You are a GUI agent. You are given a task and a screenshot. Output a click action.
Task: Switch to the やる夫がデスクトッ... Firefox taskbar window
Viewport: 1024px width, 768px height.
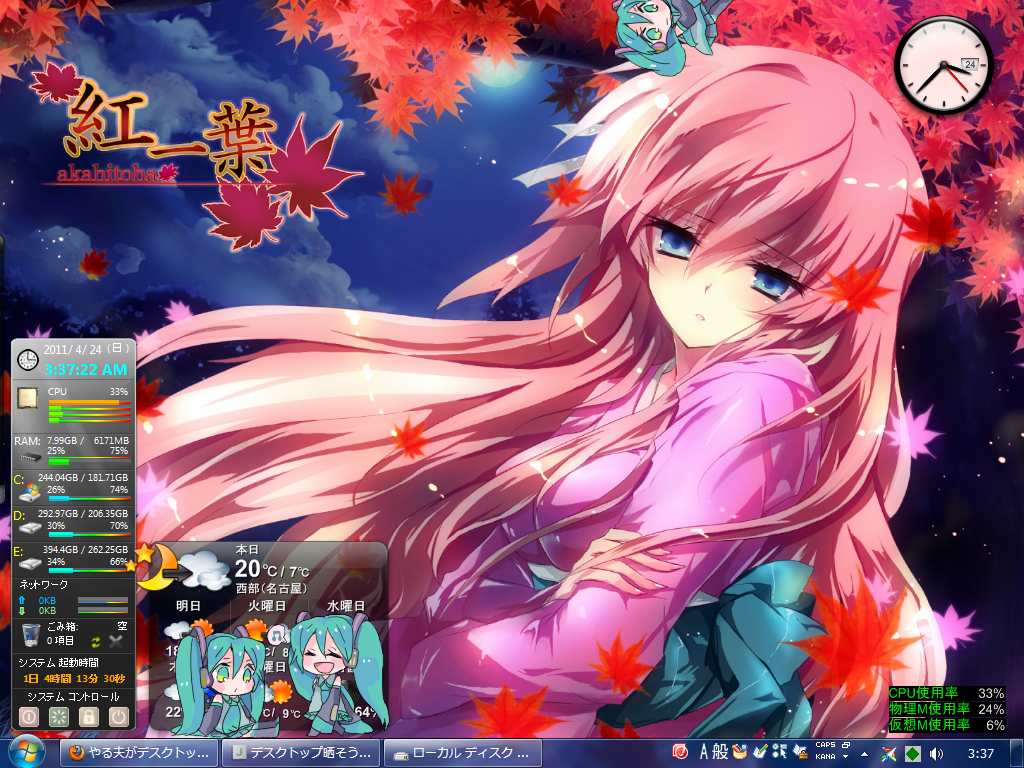[138, 753]
